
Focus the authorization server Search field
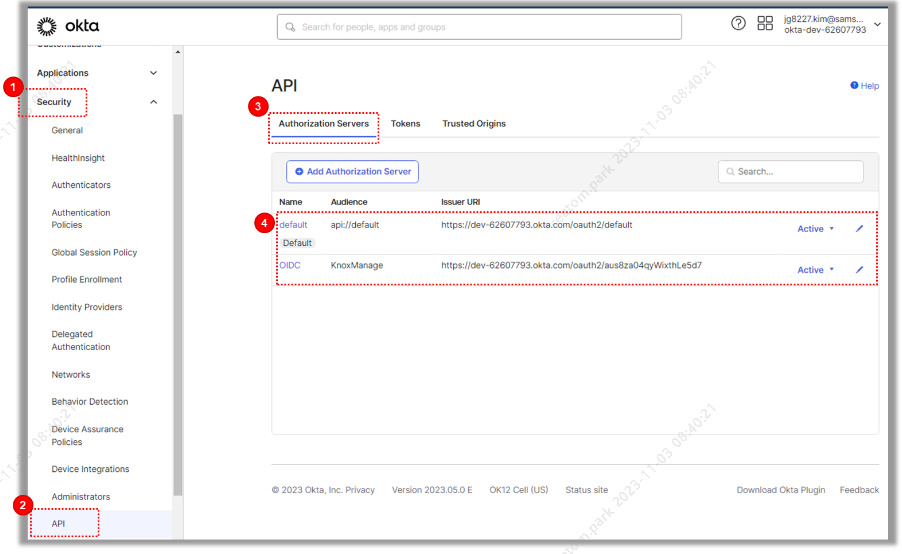(790, 171)
